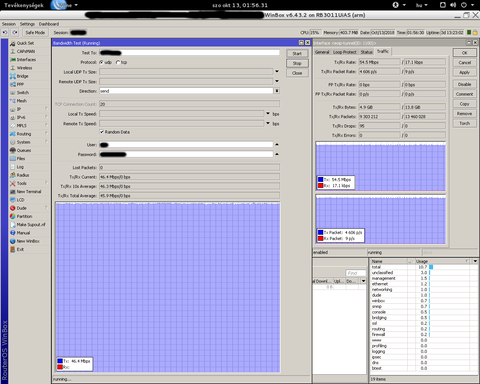Open the column dropdown in Usage table
Viewport: 480px width, 384px height.
pyautogui.click(x=475, y=261)
